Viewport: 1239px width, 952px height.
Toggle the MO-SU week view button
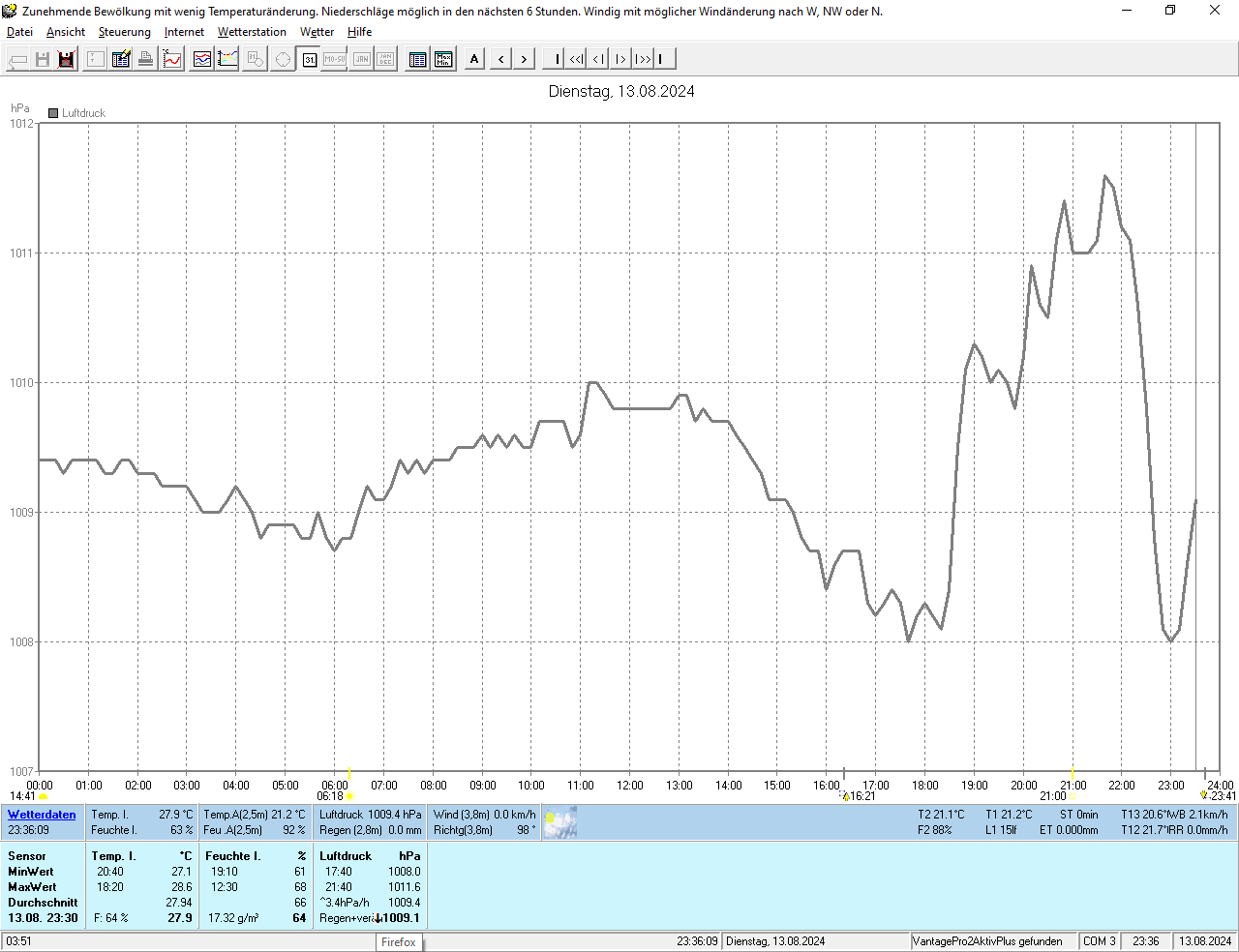pyautogui.click(x=335, y=59)
